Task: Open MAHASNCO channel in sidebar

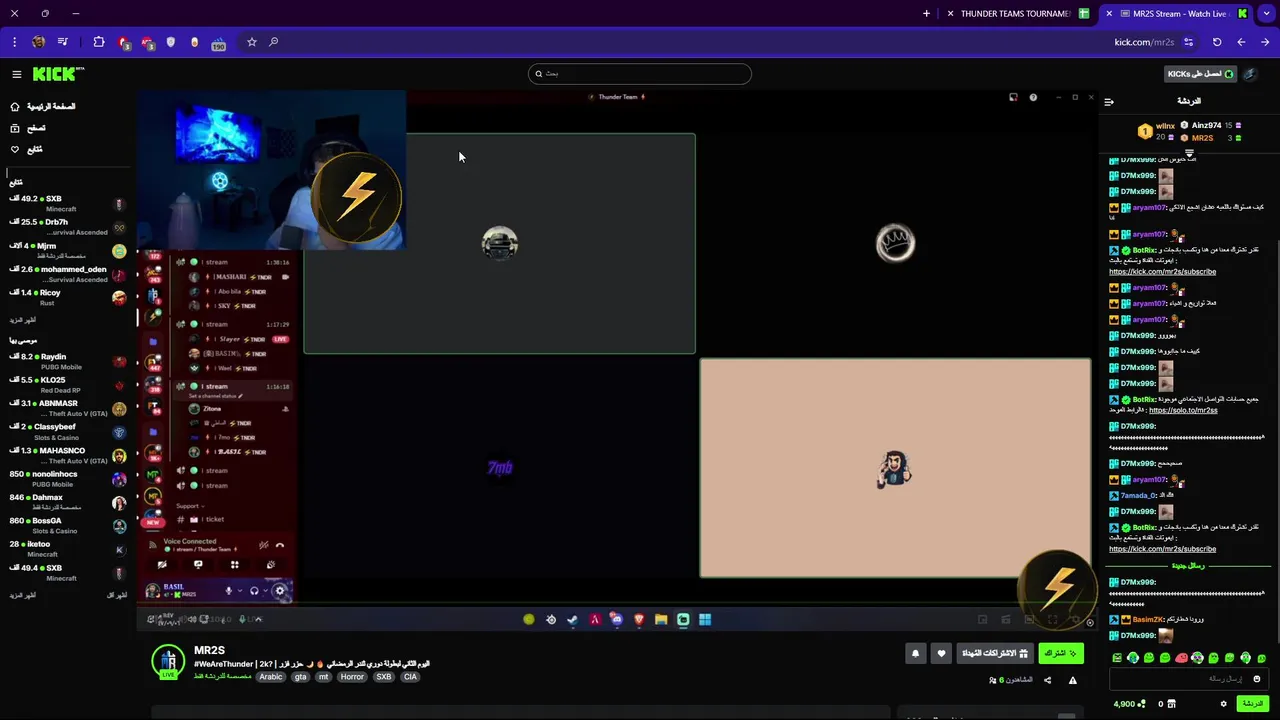Action: (67, 455)
